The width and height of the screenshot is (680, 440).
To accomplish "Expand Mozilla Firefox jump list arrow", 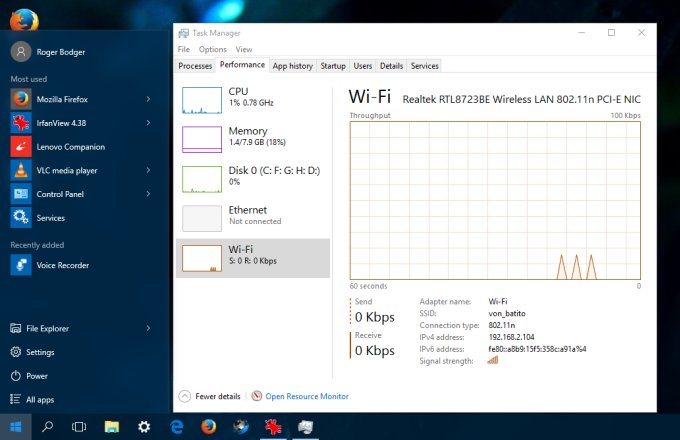I will (148, 99).
